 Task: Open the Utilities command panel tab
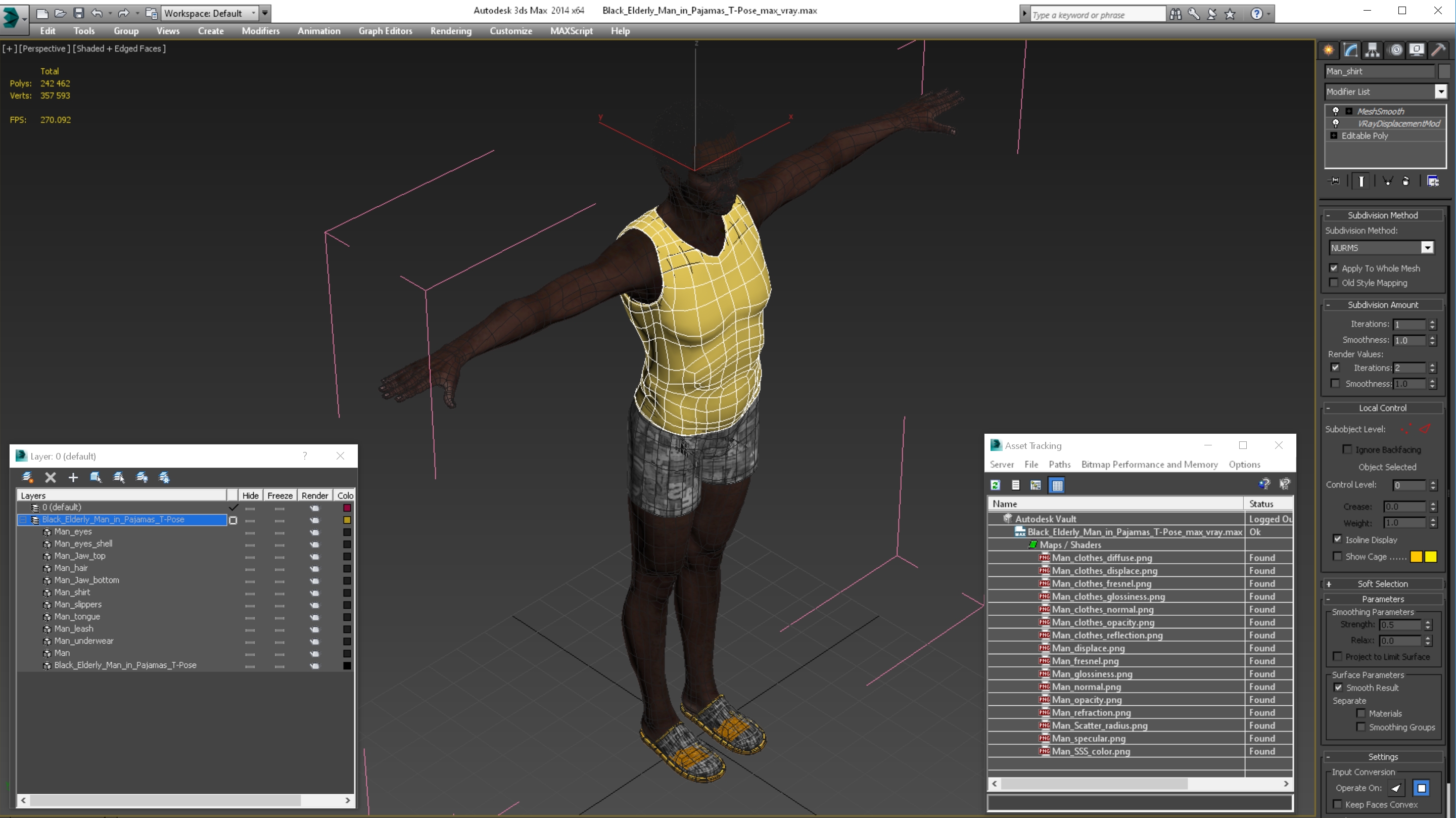(1438, 51)
